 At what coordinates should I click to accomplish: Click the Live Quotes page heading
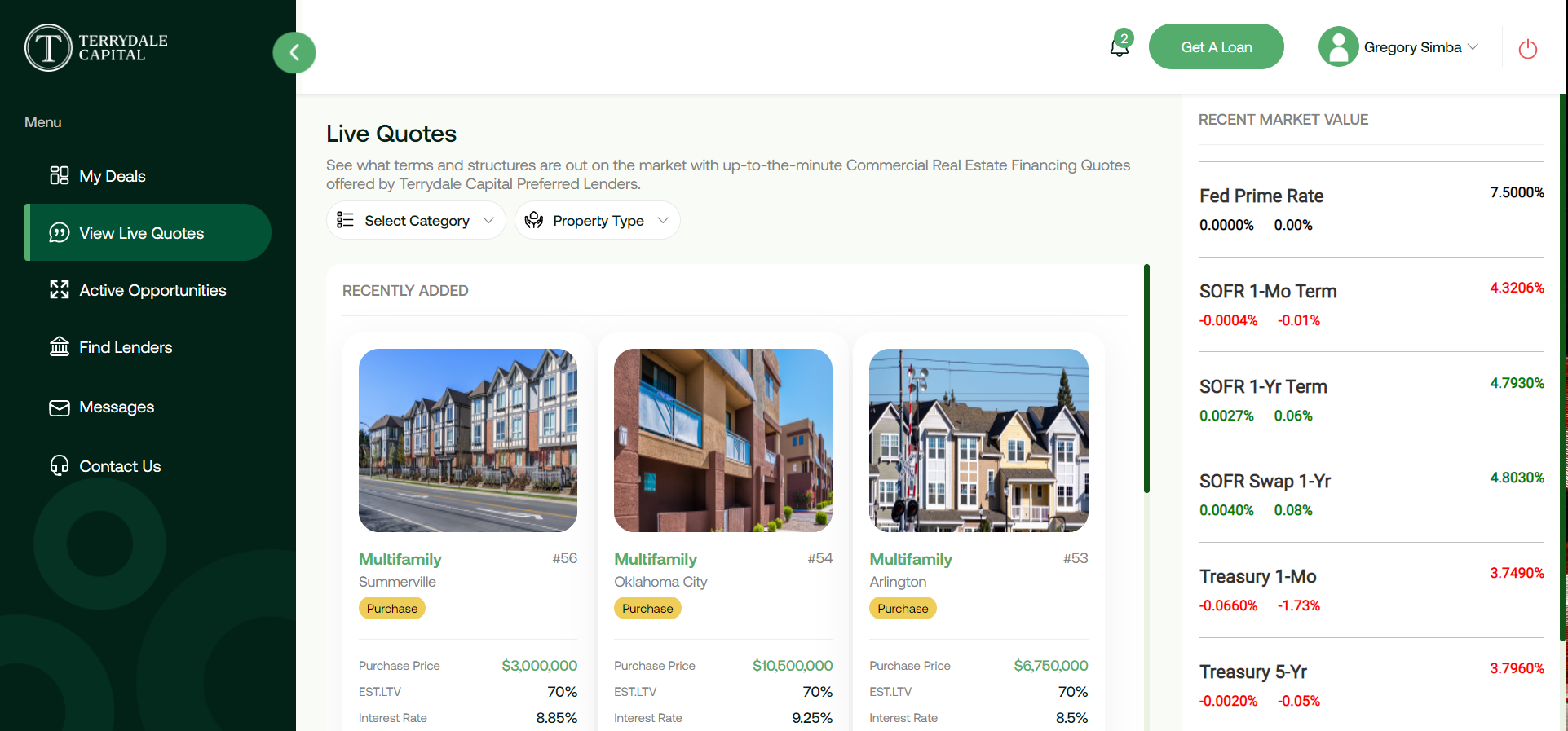point(391,134)
